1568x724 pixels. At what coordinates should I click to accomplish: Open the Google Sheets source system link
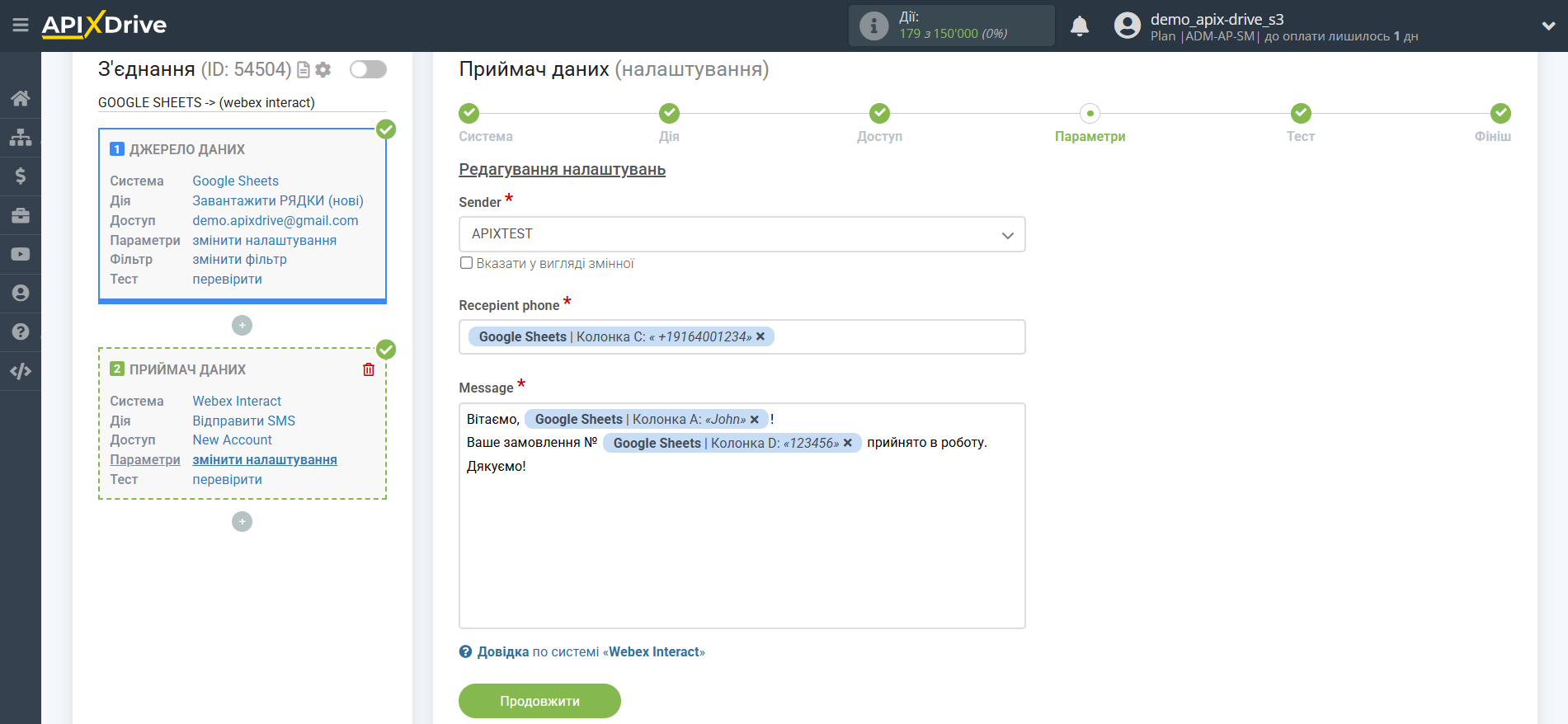(235, 181)
